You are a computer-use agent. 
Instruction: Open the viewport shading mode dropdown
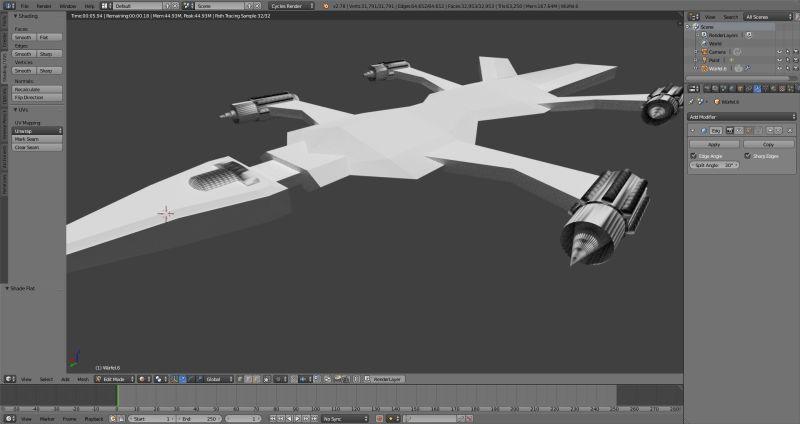[x=144, y=380]
